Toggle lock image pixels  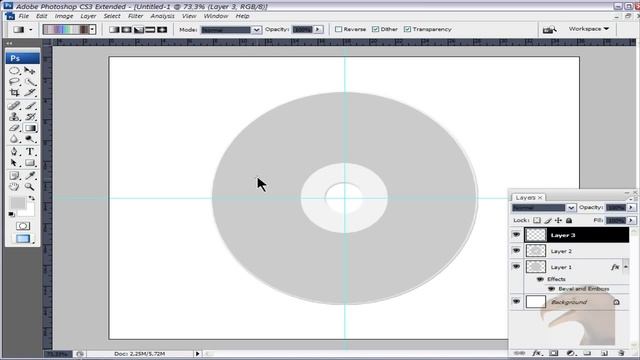[x=548, y=220]
